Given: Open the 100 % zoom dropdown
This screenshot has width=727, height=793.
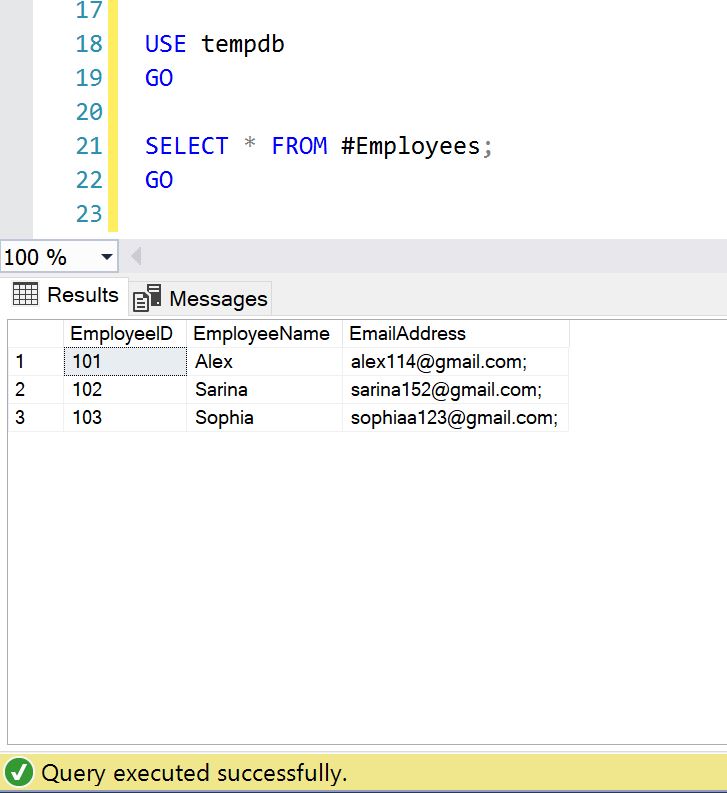Looking at the screenshot, I should pos(107,257).
